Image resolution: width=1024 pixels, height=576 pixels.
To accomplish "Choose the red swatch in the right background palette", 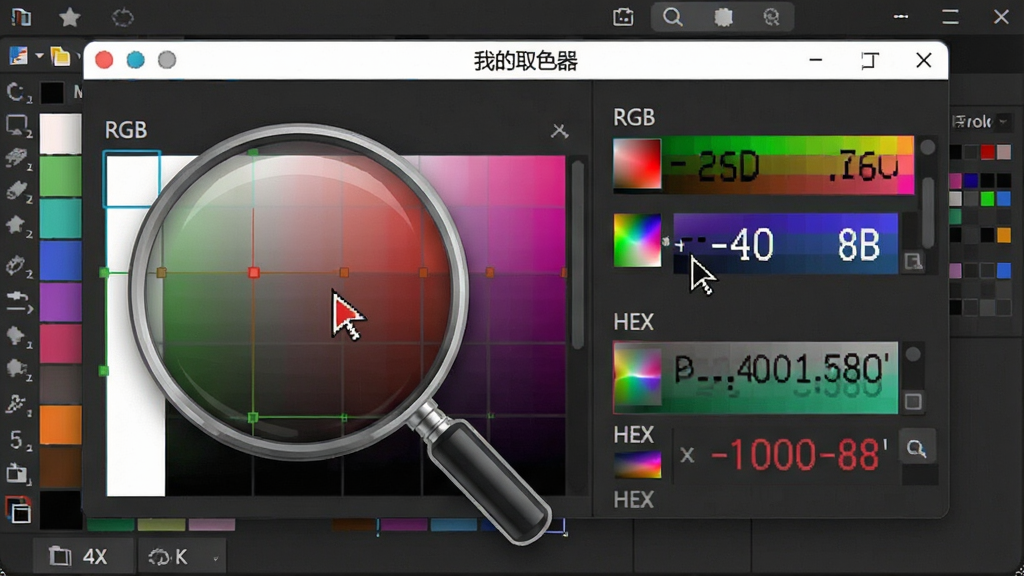I will pos(987,152).
